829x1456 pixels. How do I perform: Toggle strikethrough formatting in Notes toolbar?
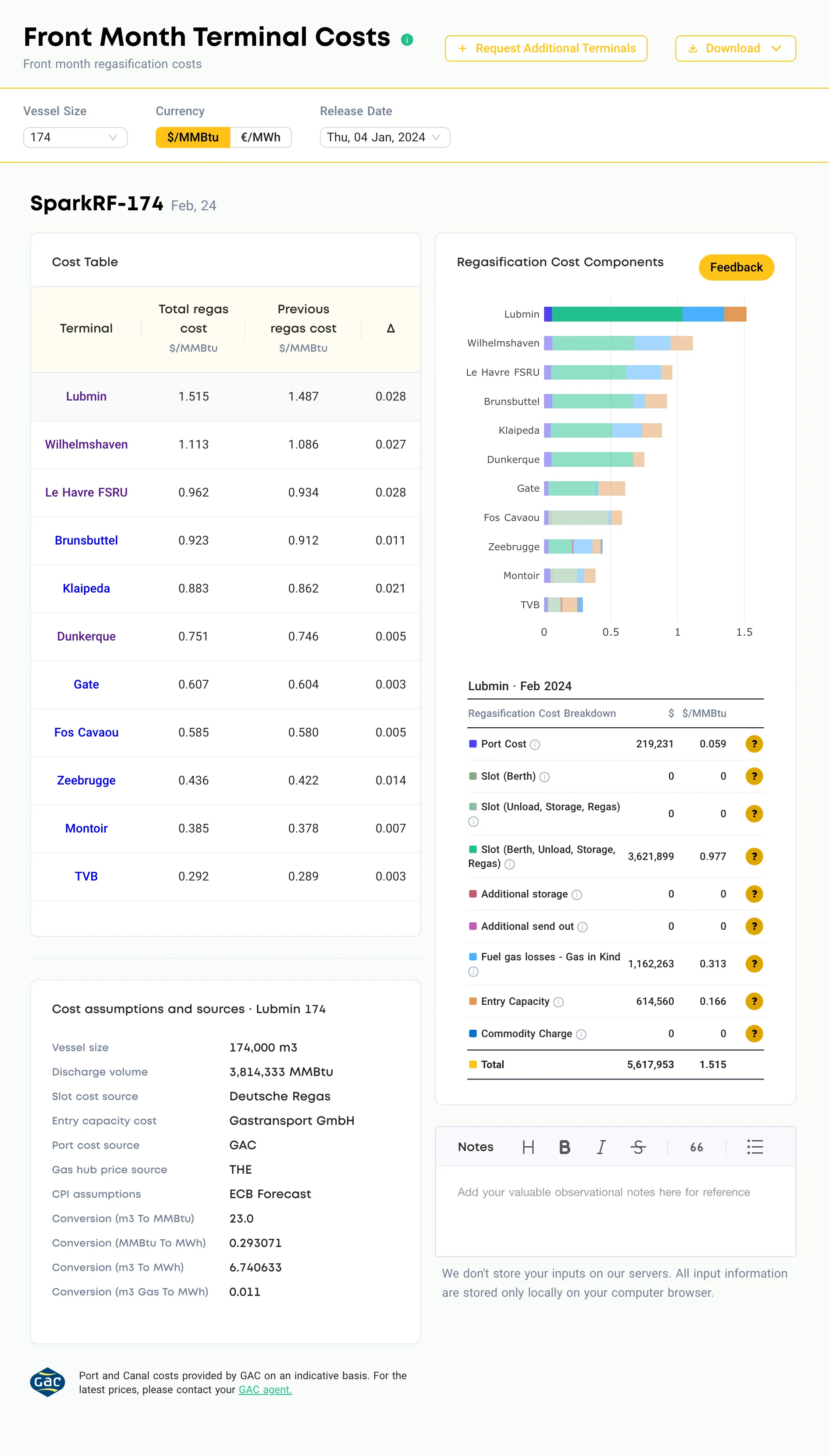[x=638, y=1147]
